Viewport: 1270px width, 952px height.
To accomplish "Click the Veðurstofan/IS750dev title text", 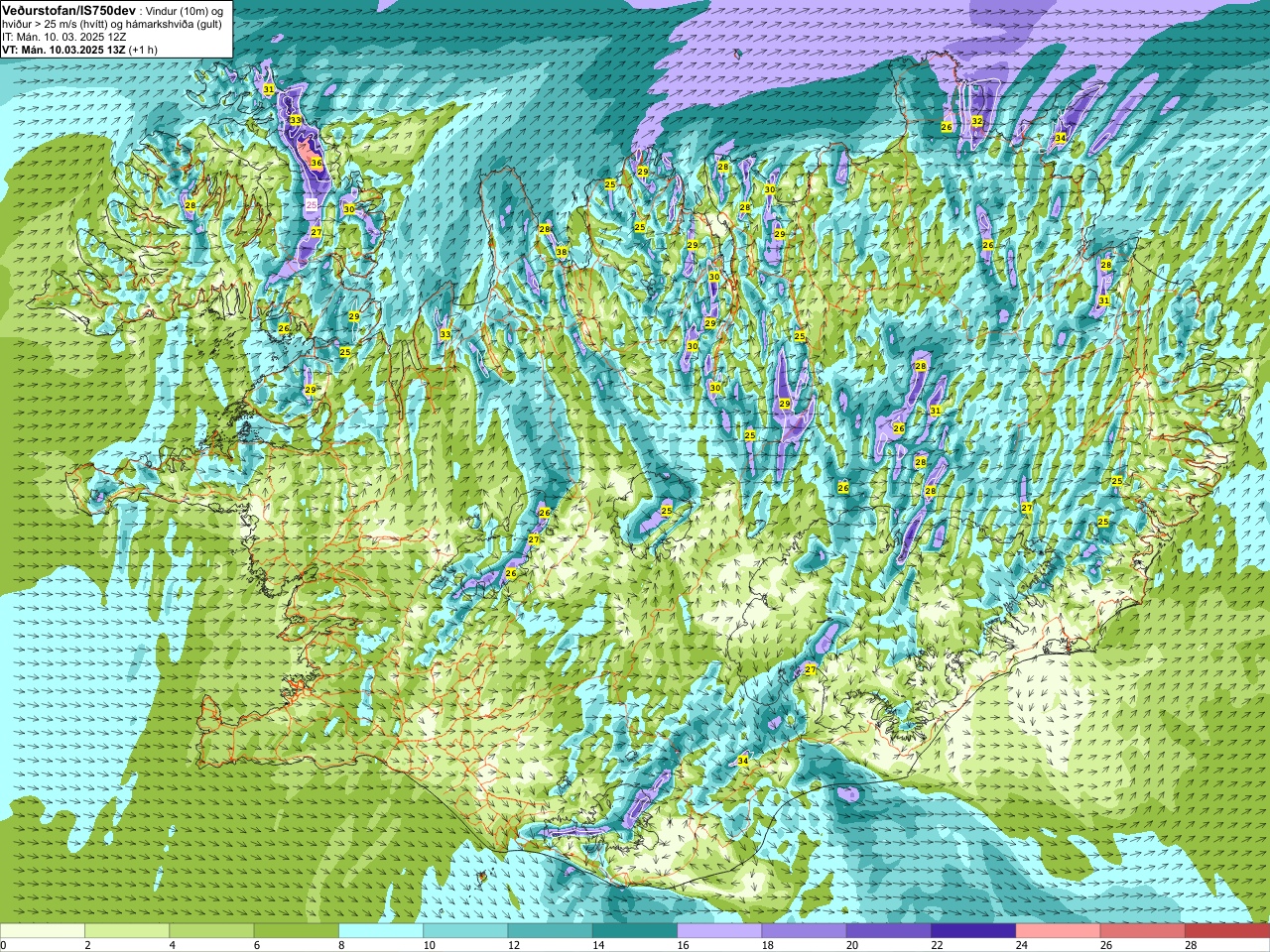I will click(x=68, y=10).
